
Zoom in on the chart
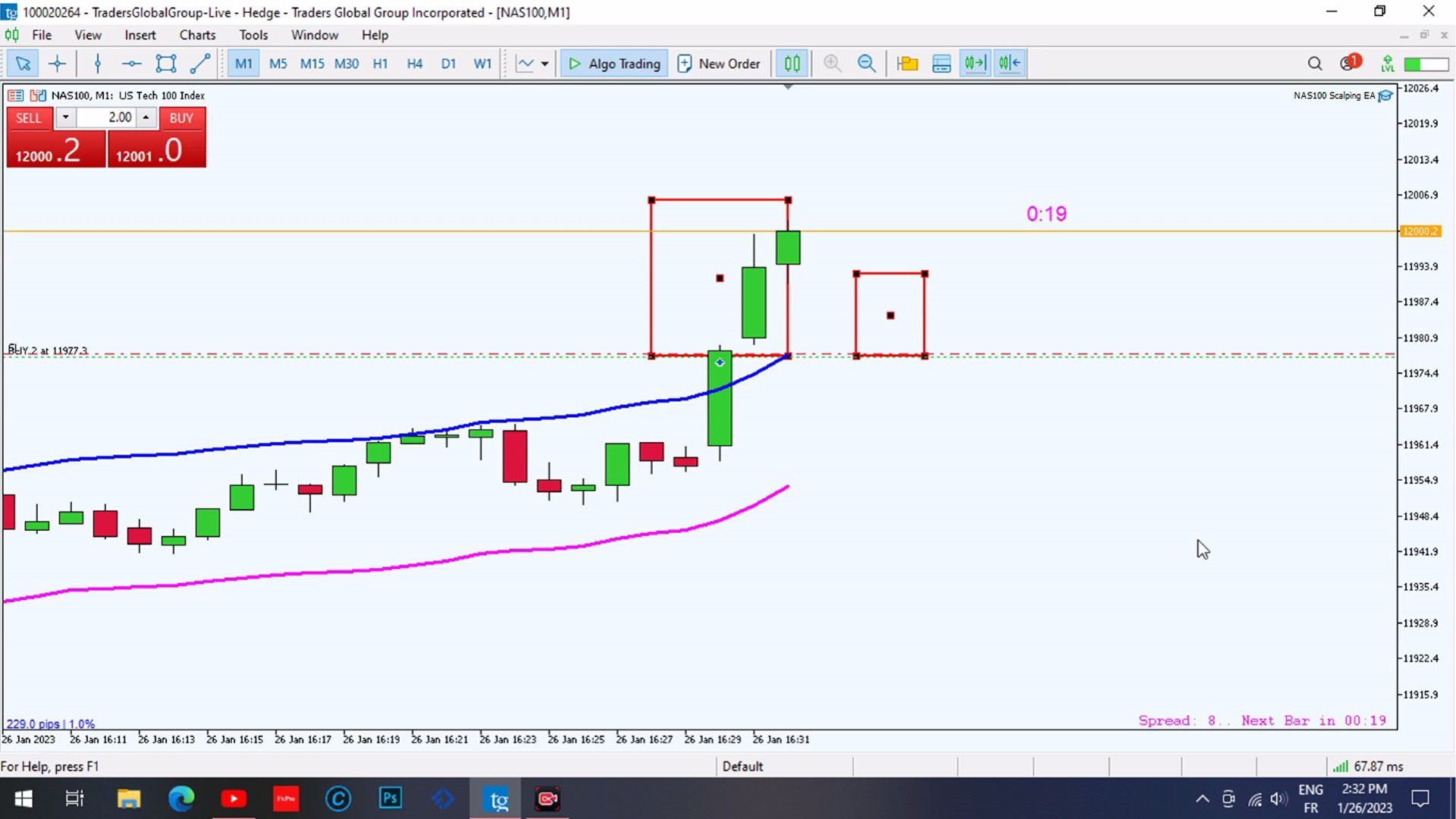click(832, 64)
